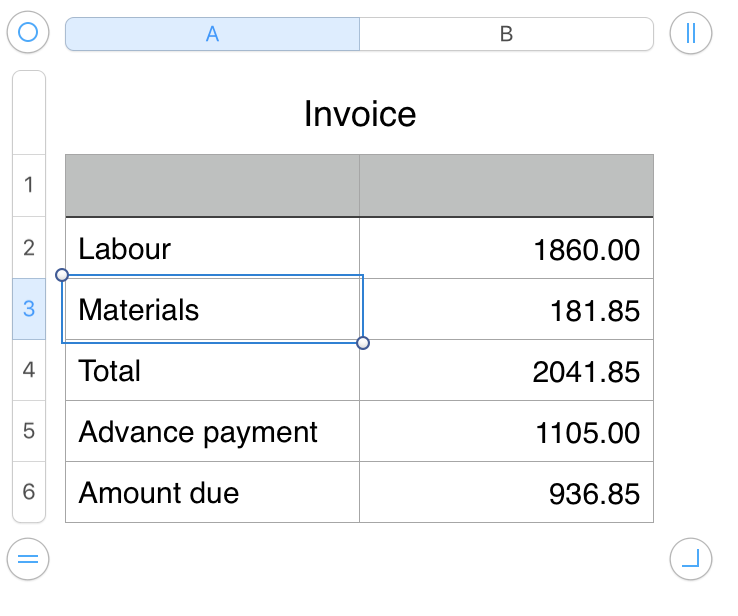738x616 pixels.
Task: Select column A header tab
Action: tap(212, 34)
